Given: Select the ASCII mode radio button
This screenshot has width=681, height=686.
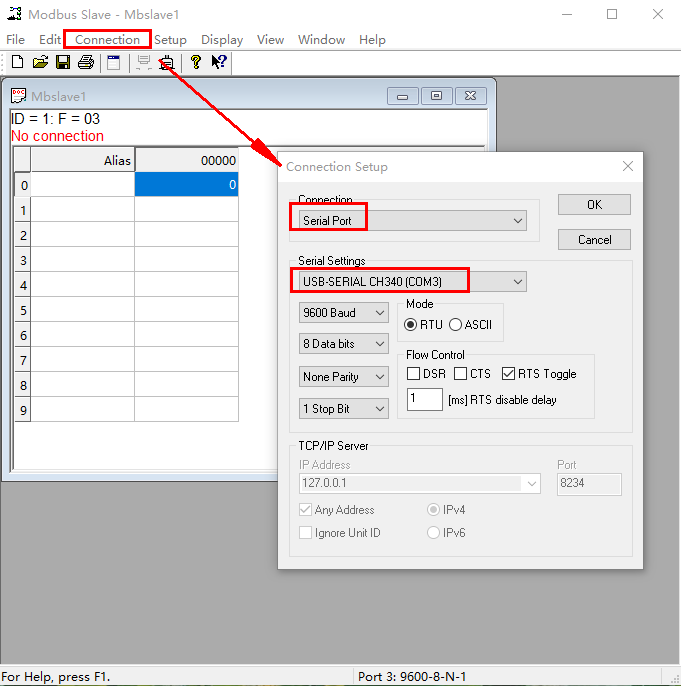Looking at the screenshot, I should [456, 325].
